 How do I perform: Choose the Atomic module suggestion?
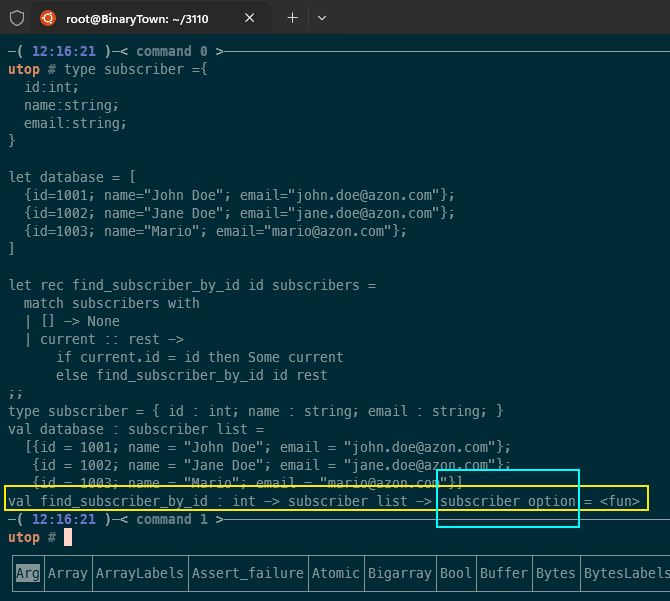(x=335, y=573)
